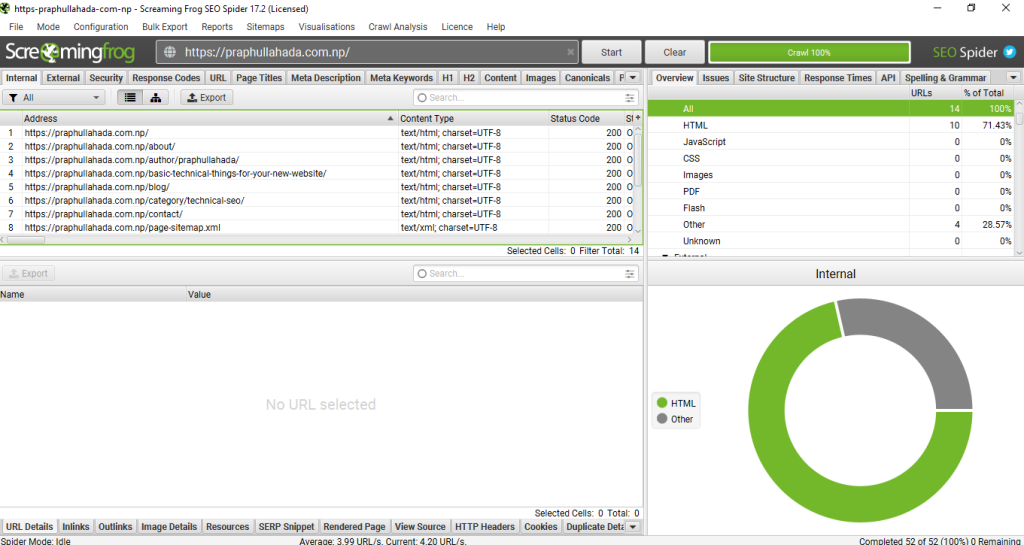Viewport: 1024px width, 545px height.
Task: Open search options in lower panel search box
Action: [x=630, y=273]
